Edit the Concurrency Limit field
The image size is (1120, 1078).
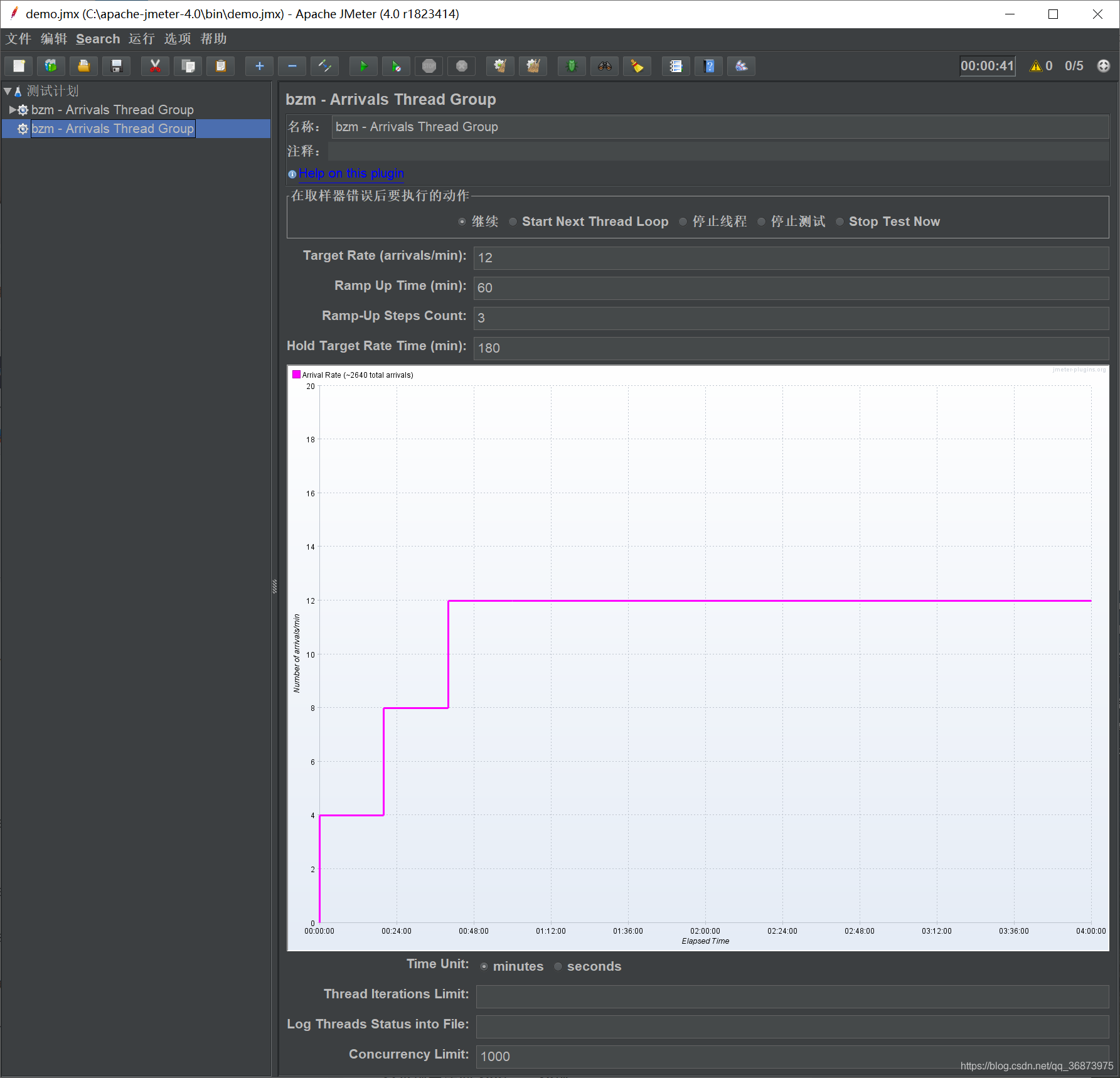click(x=792, y=1057)
